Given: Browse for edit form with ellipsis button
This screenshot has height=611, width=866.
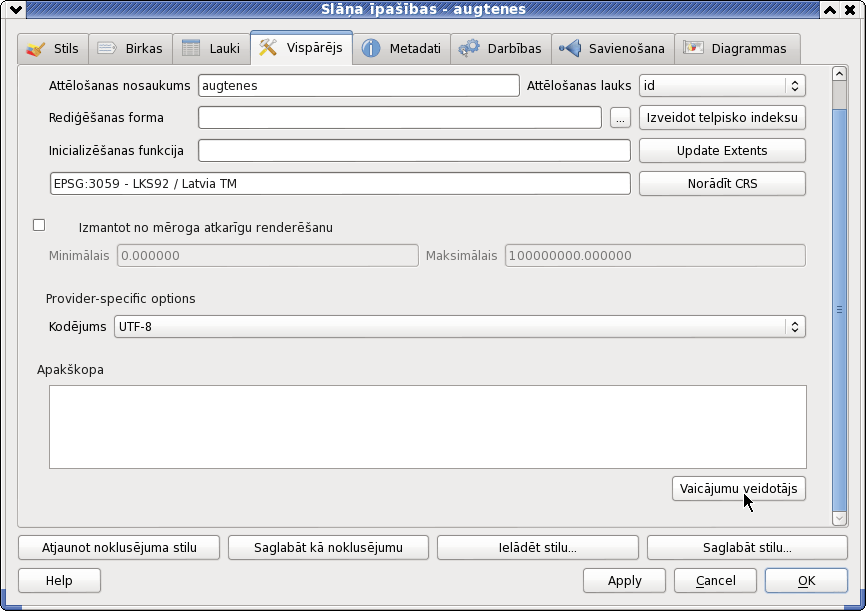Looking at the screenshot, I should (620, 118).
